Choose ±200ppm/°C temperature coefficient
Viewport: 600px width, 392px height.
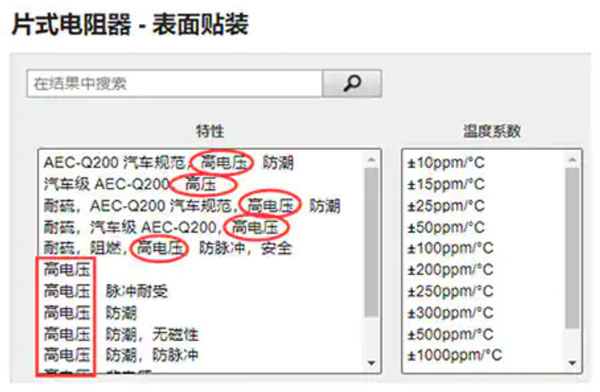(450, 270)
